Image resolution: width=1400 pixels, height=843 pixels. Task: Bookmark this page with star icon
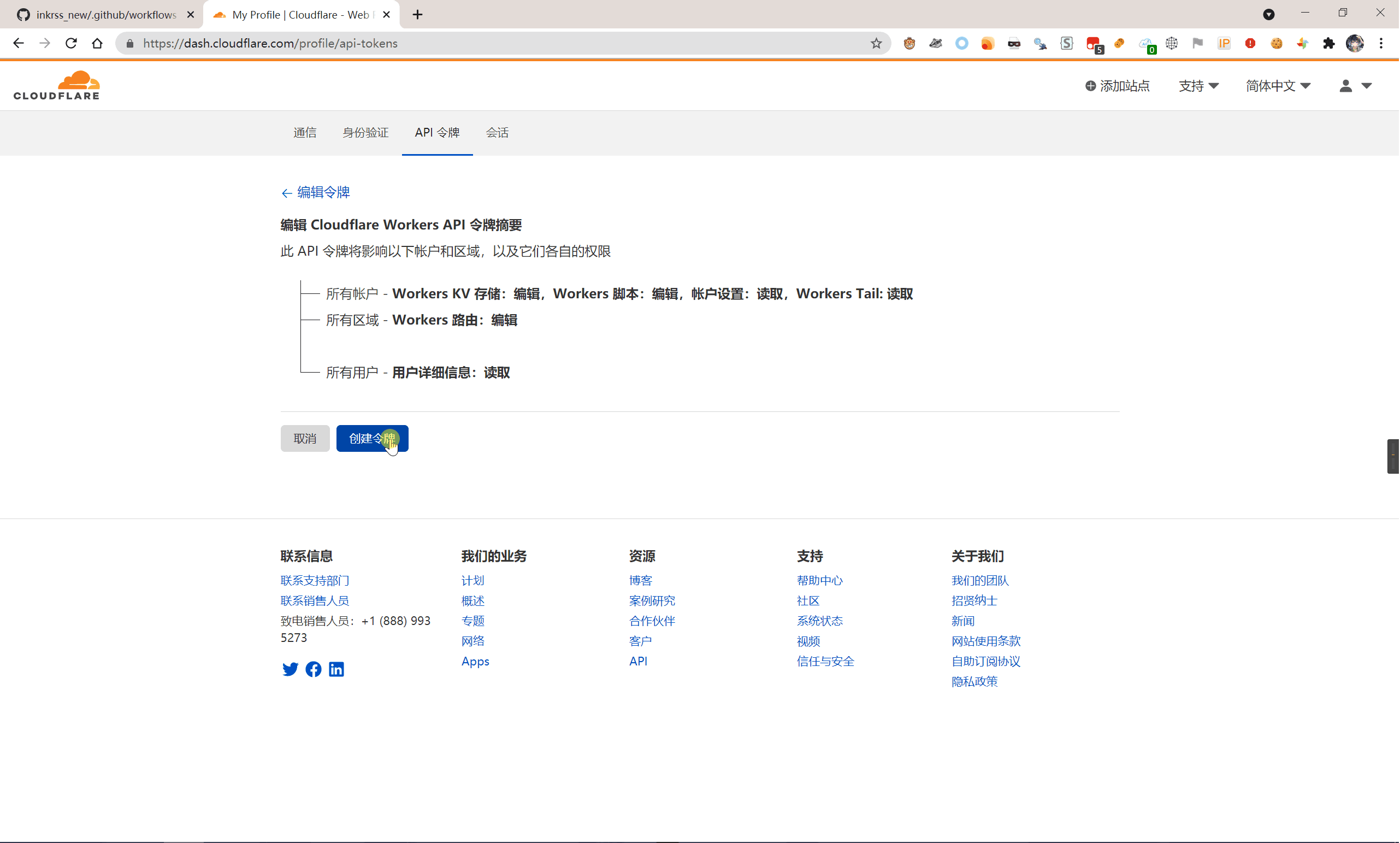coord(876,43)
